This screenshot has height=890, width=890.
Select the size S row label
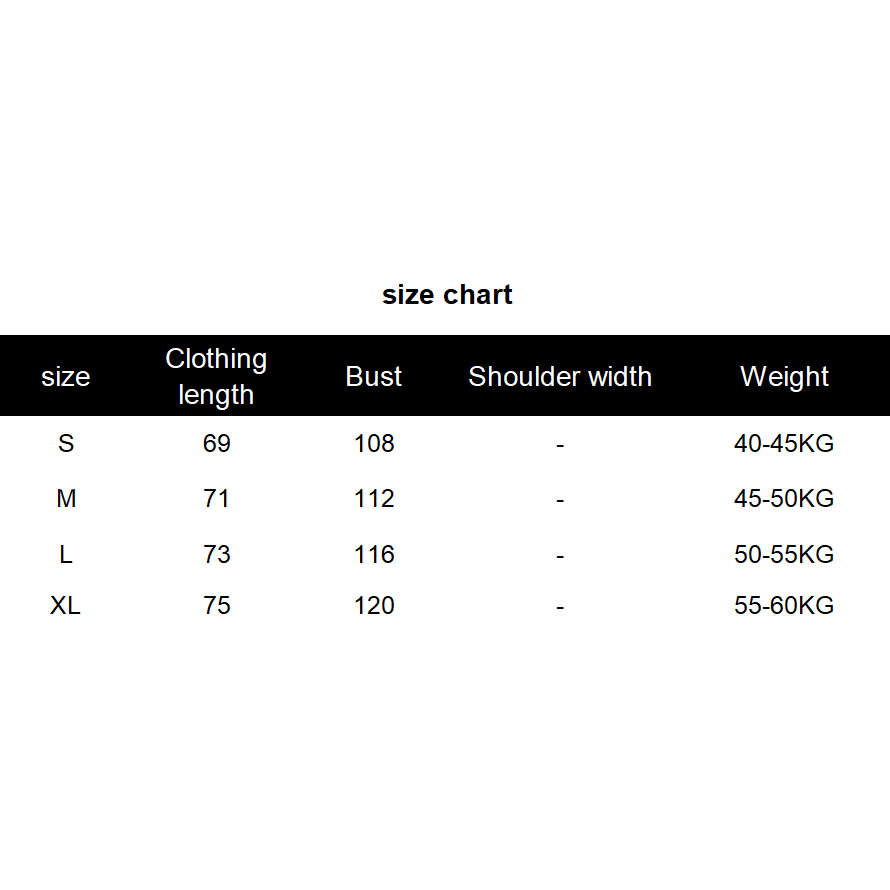(66, 443)
